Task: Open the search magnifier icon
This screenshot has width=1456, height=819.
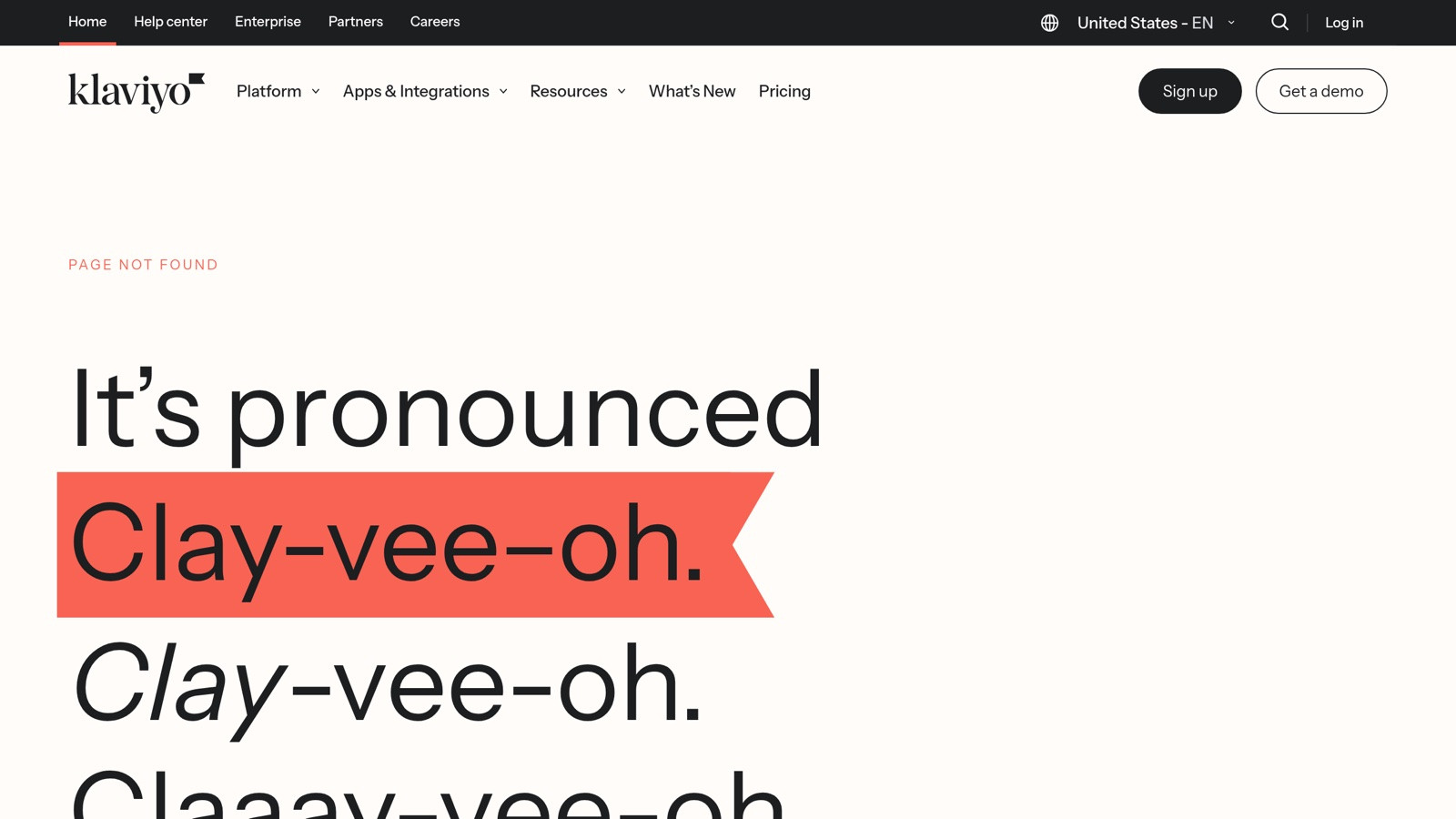Action: tap(1279, 23)
